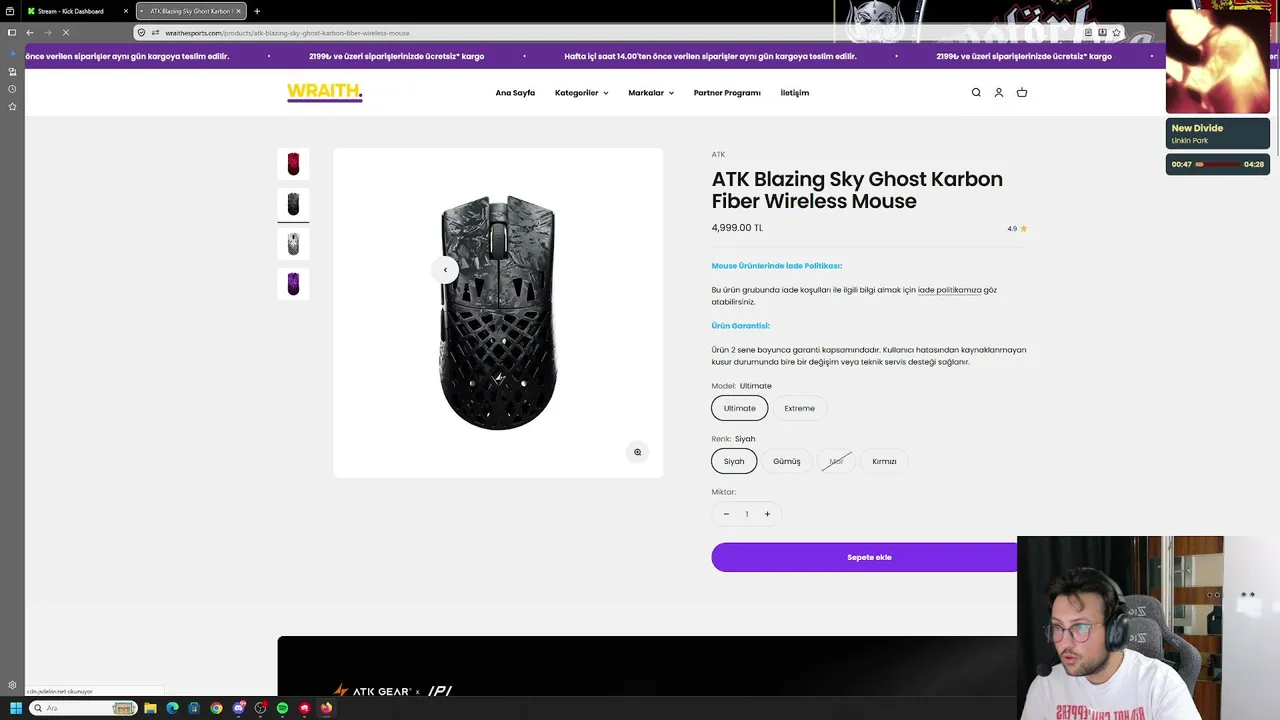Stop page loading with the X button
The image size is (1280, 720).
pyautogui.click(x=65, y=32)
